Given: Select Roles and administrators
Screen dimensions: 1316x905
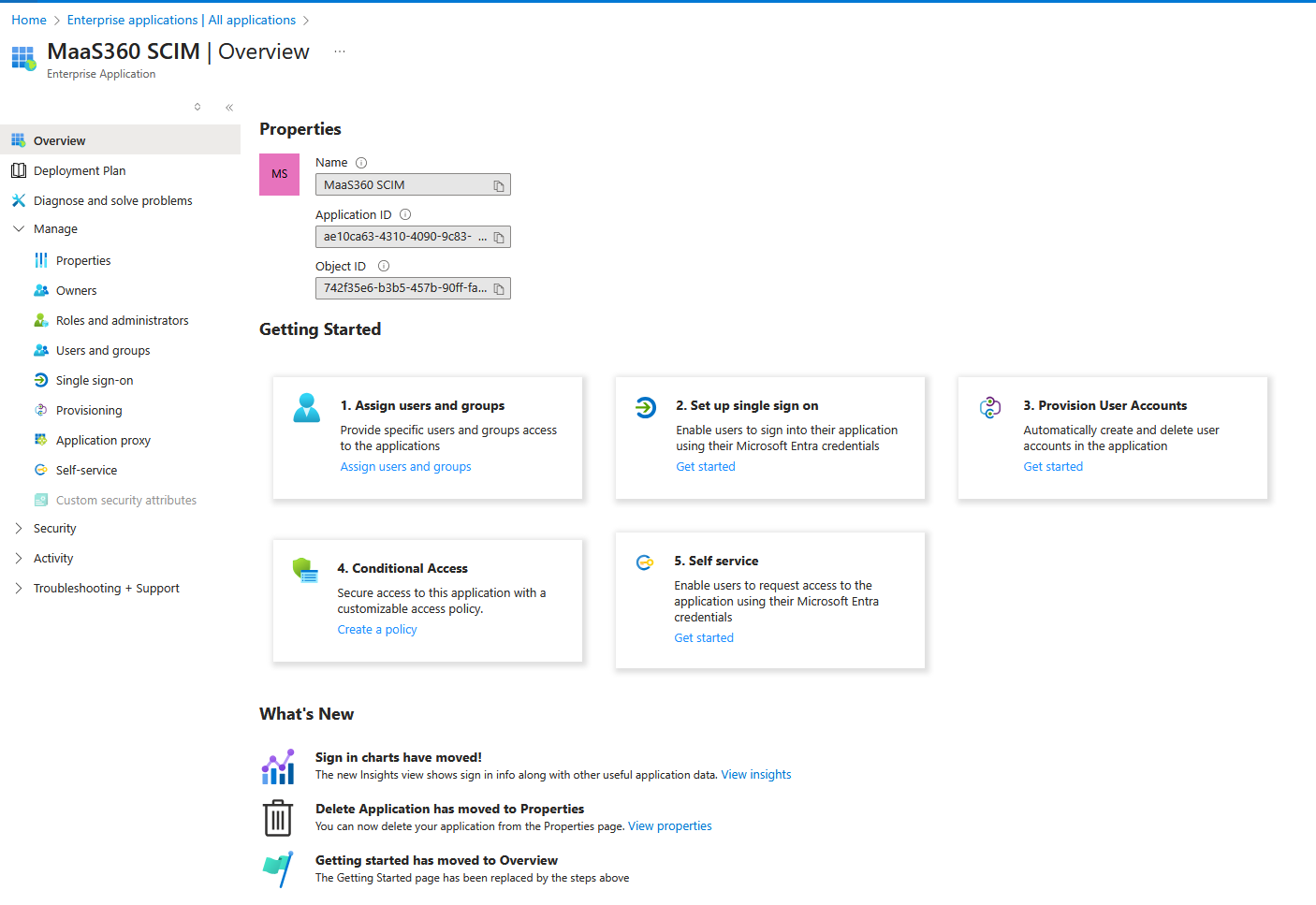Looking at the screenshot, I should [122, 321].
